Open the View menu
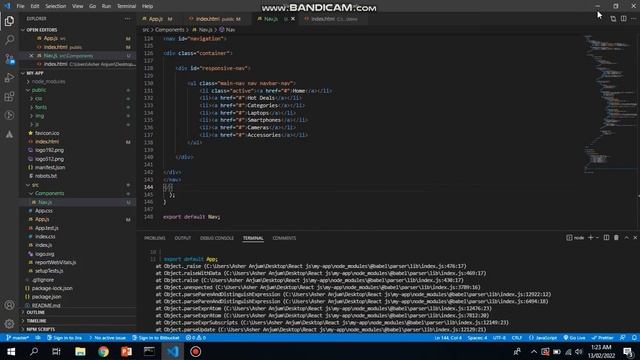Image resolution: width=640 pixels, height=360 pixels. click(x=78, y=6)
